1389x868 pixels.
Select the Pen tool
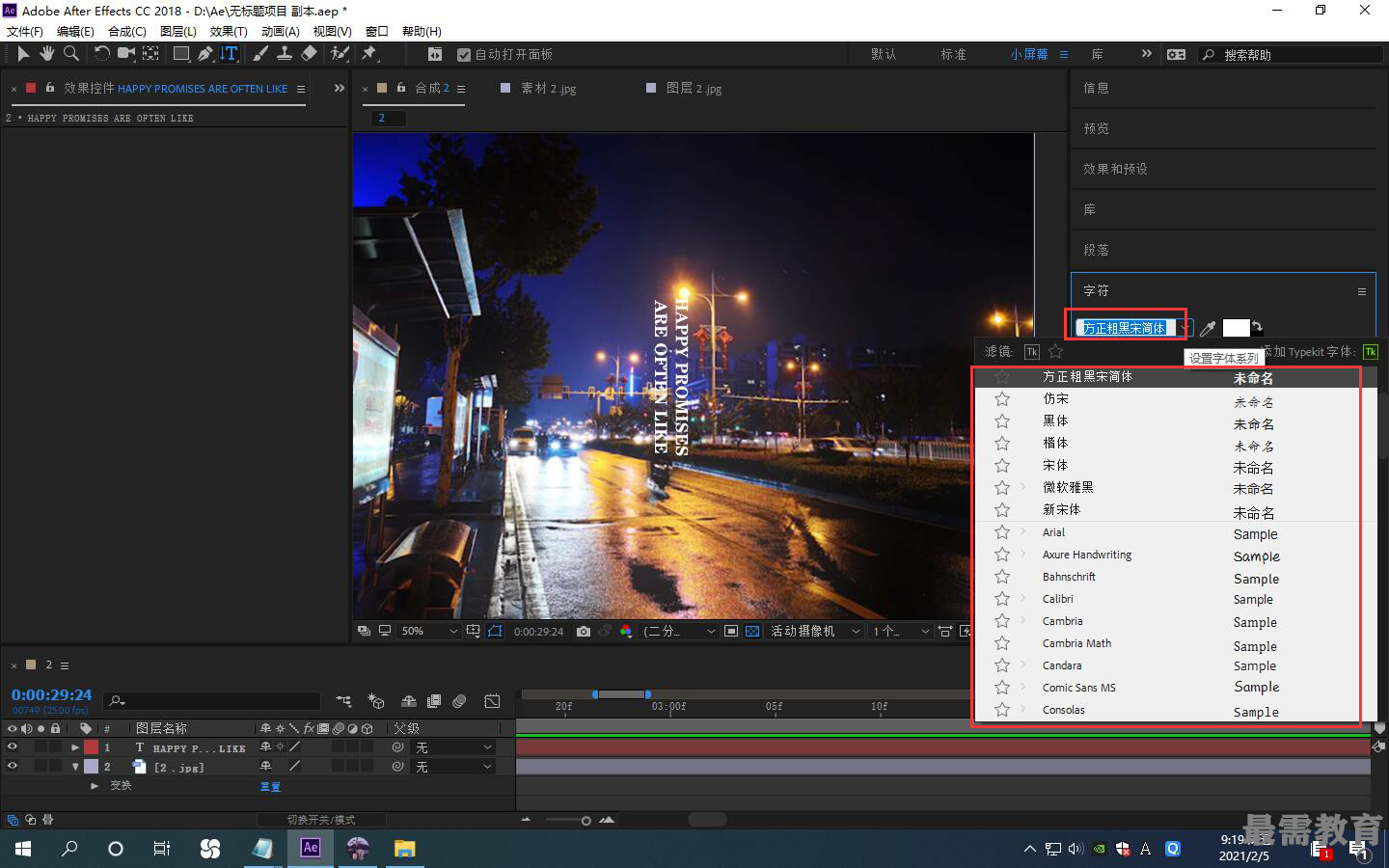(205, 54)
